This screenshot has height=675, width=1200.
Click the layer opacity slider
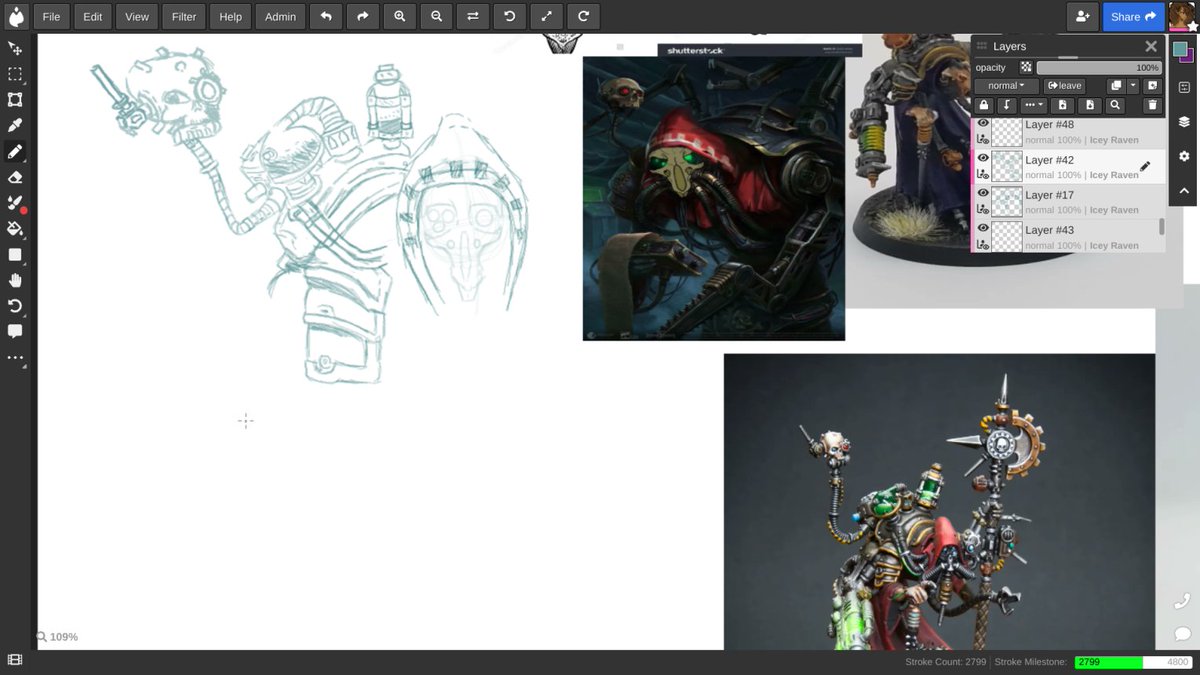[1099, 68]
